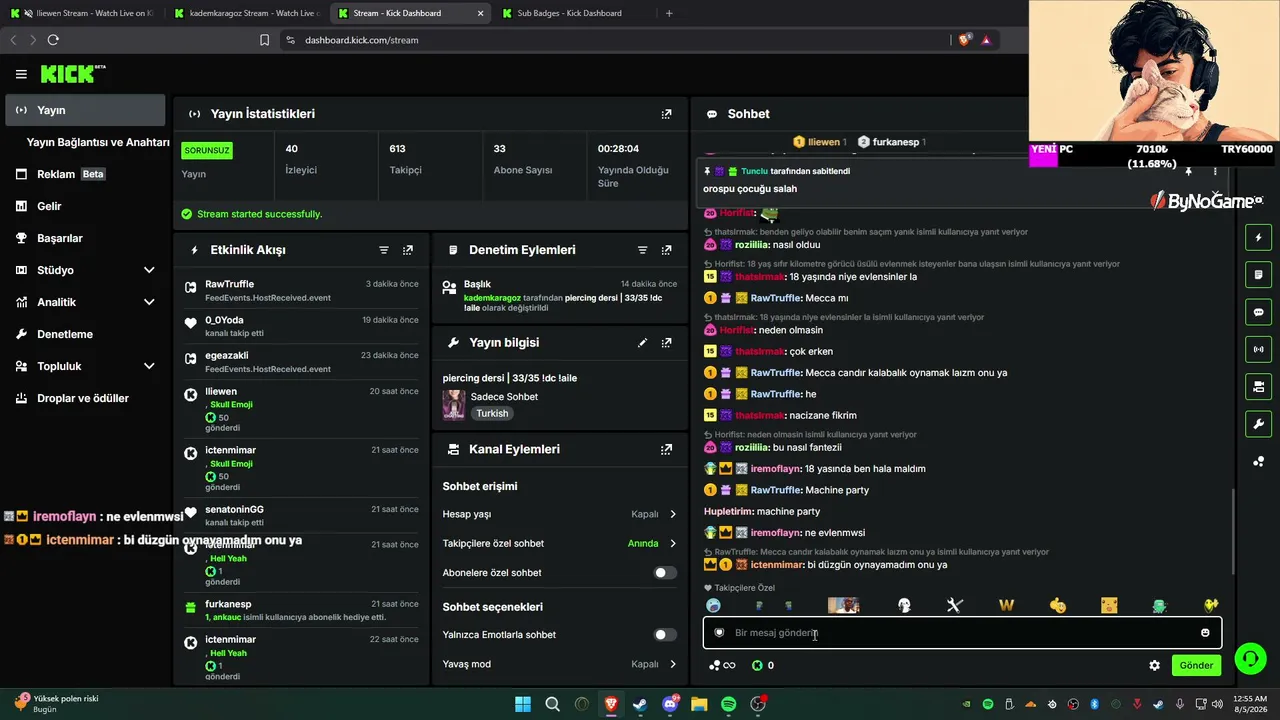Viewport: 1280px width, 720px height.
Task: Open Yavaş mod setting options
Action: click(559, 664)
